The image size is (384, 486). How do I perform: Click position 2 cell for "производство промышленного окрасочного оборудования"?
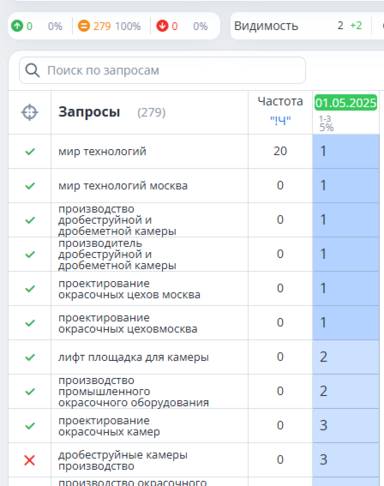pyautogui.click(x=346, y=391)
